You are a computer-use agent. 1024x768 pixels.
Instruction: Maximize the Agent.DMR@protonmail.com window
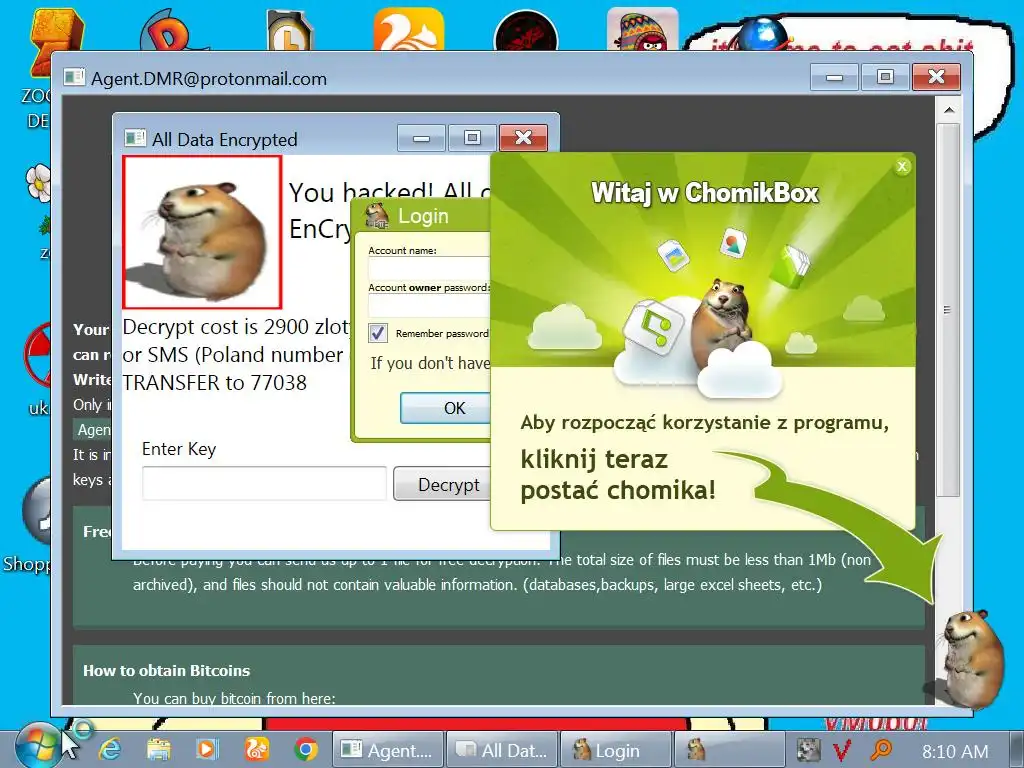885,77
